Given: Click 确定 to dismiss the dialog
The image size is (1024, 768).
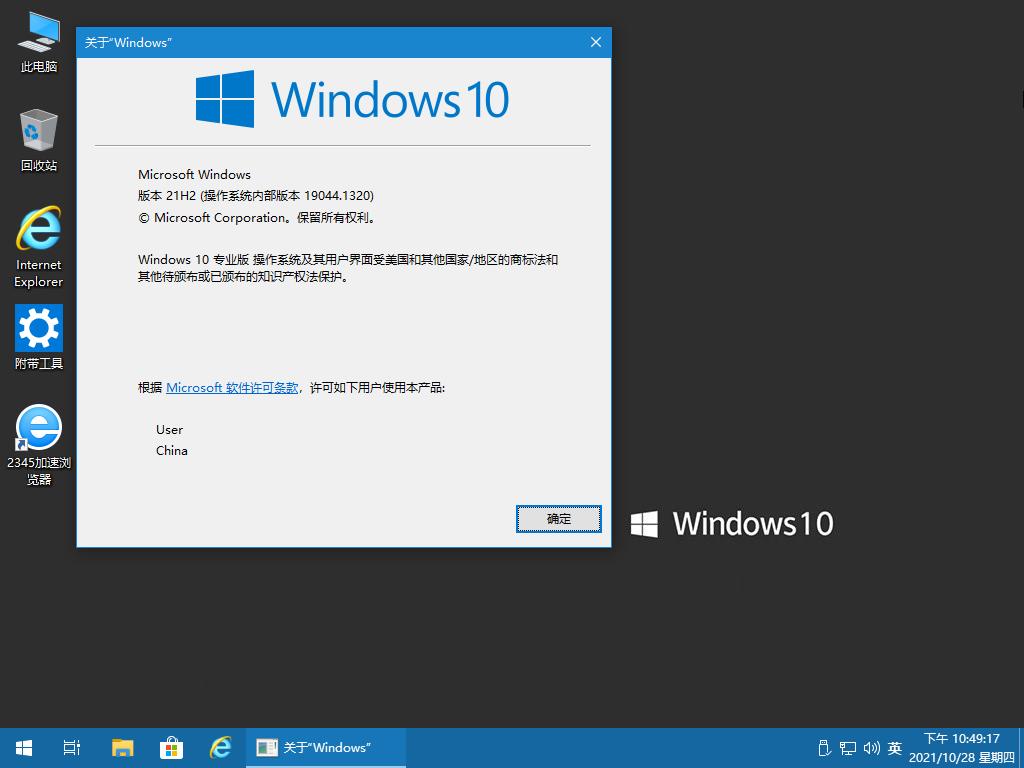Looking at the screenshot, I should 558,519.
